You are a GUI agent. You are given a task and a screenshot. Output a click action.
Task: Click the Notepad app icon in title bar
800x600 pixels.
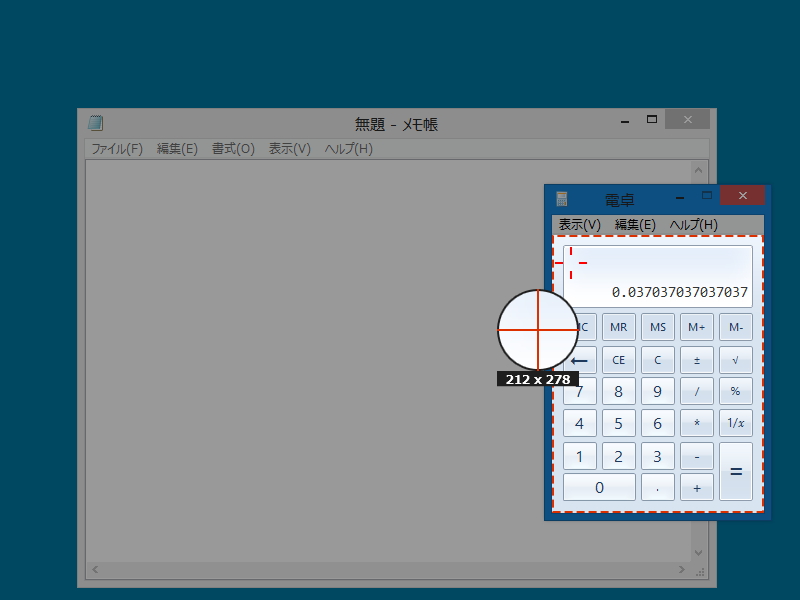point(95,123)
